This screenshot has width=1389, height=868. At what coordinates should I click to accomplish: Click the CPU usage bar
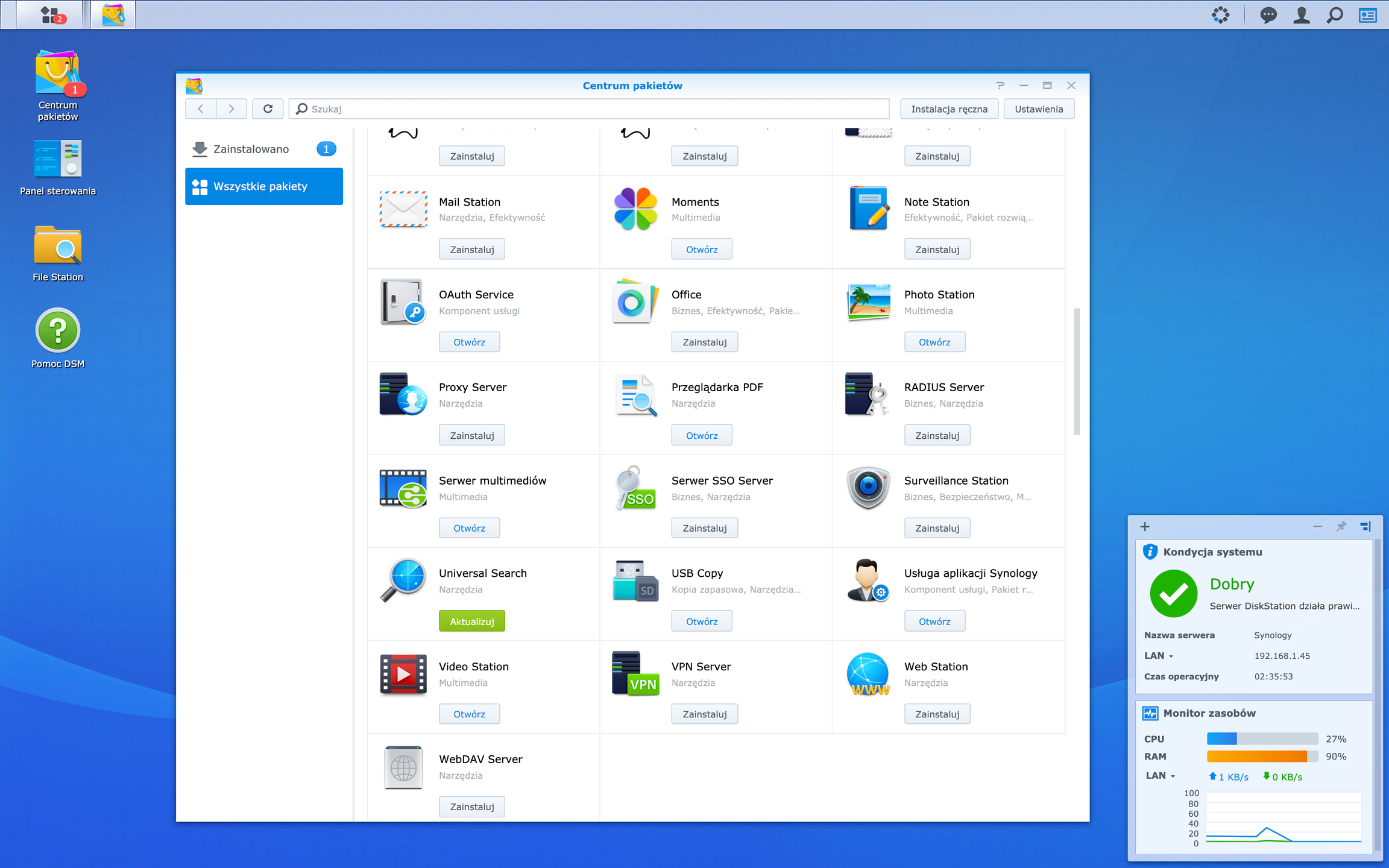tap(1262, 739)
